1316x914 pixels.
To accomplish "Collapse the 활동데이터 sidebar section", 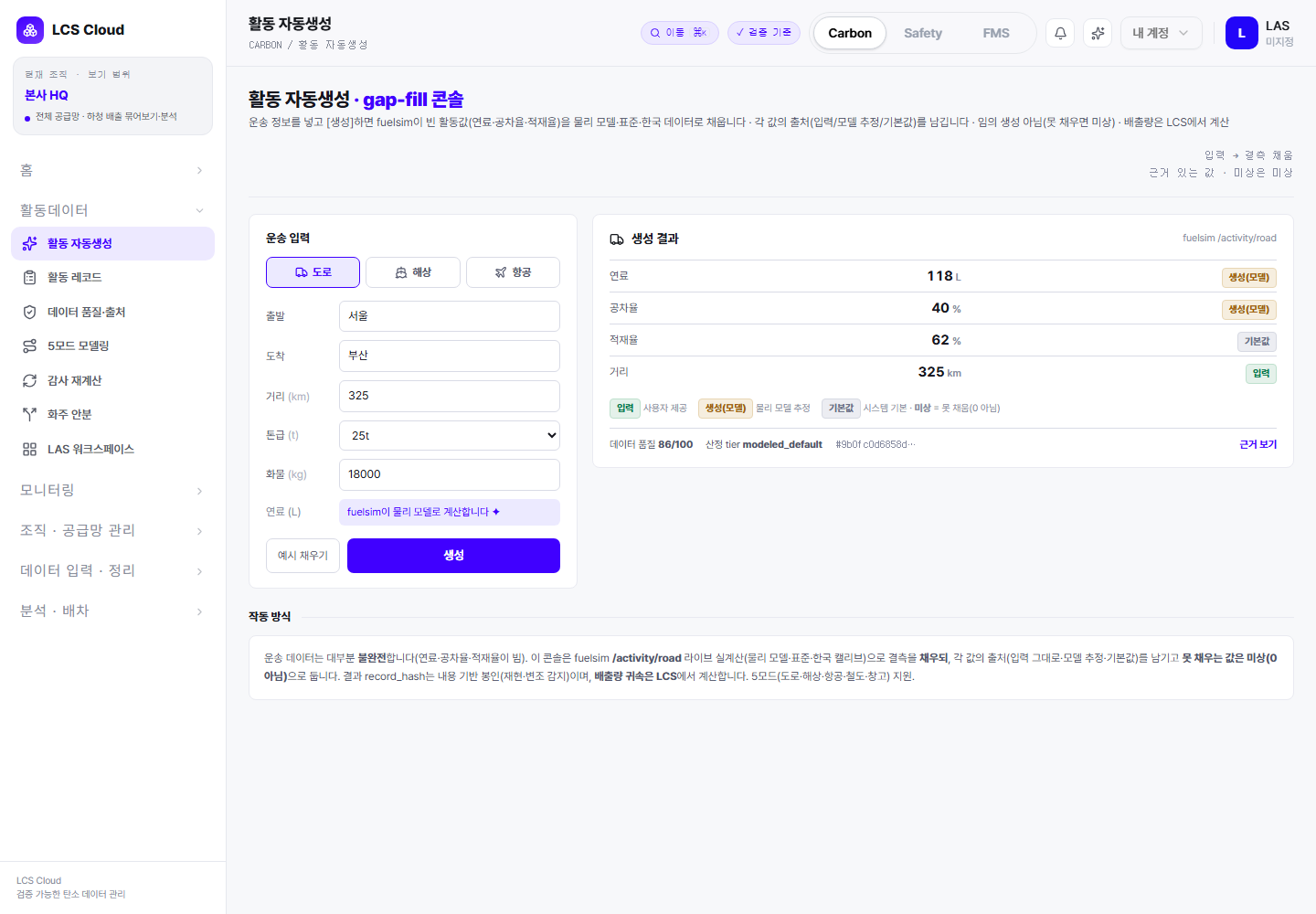I will tap(112, 210).
